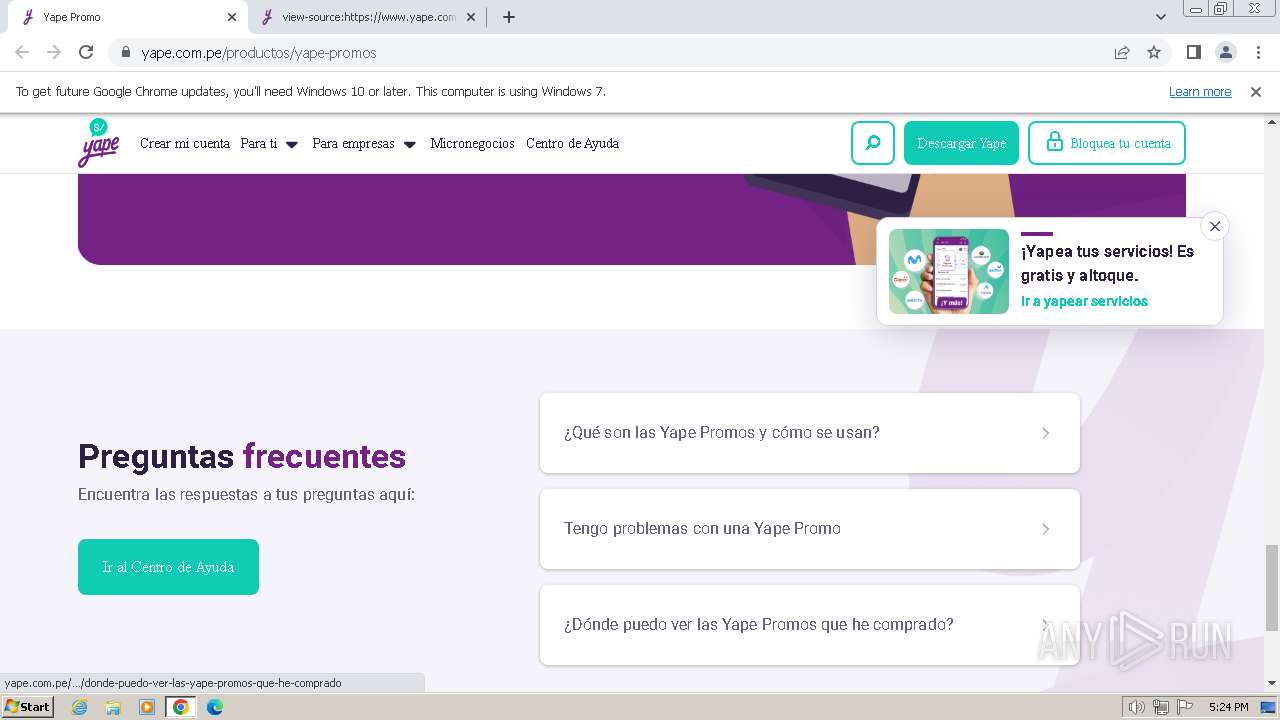Expand '¿Dónde puedo ver las Yape Promos' question

click(810, 625)
